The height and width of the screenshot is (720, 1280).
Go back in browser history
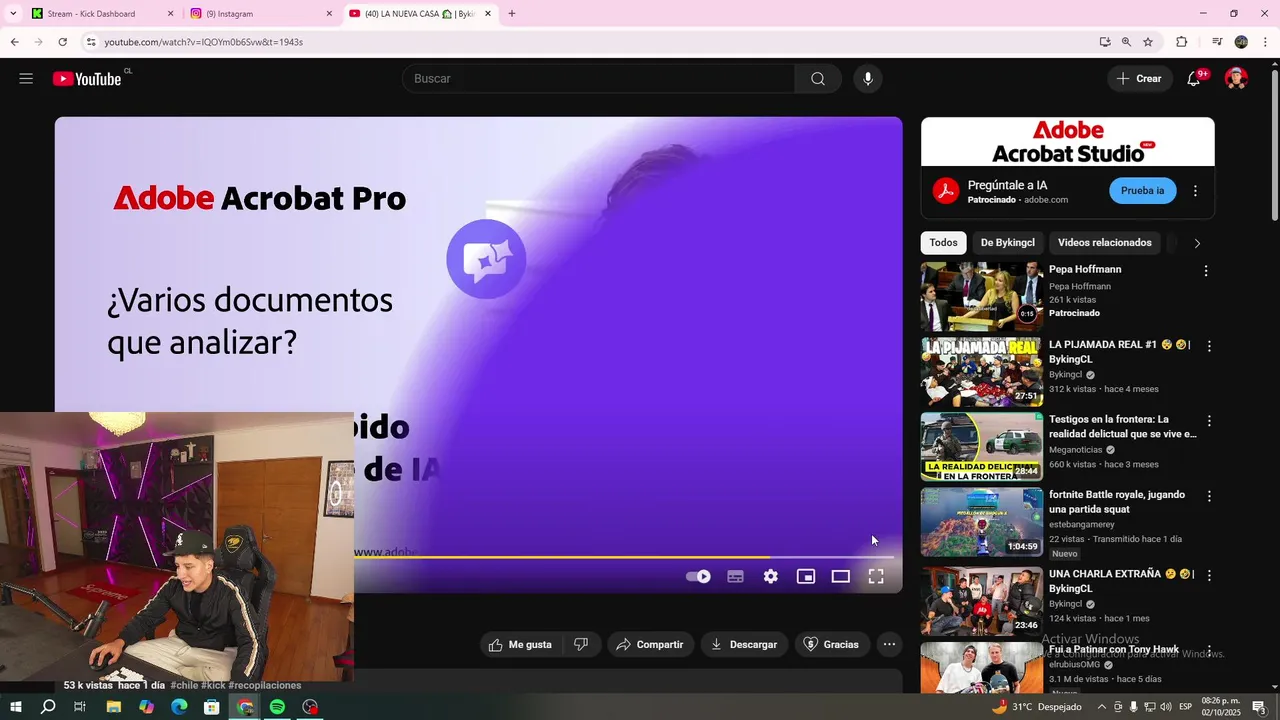(15, 42)
